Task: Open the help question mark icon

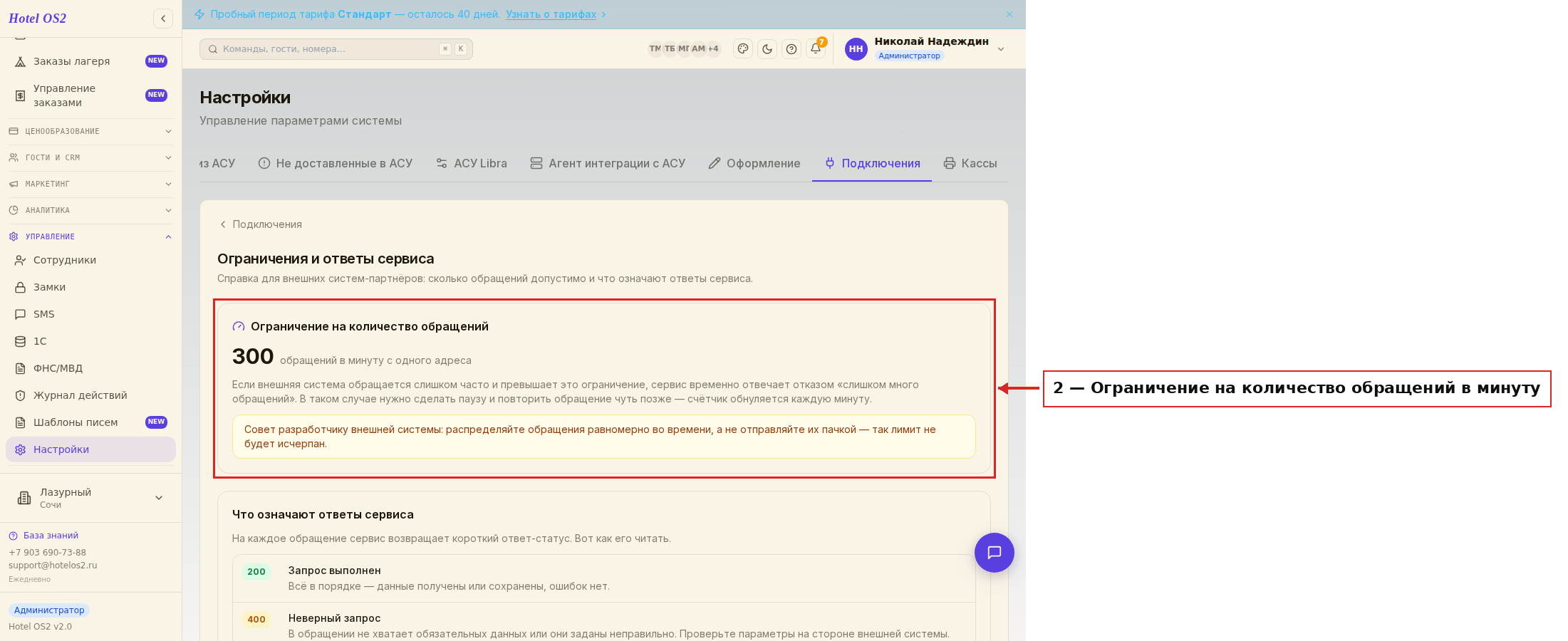Action: (791, 49)
